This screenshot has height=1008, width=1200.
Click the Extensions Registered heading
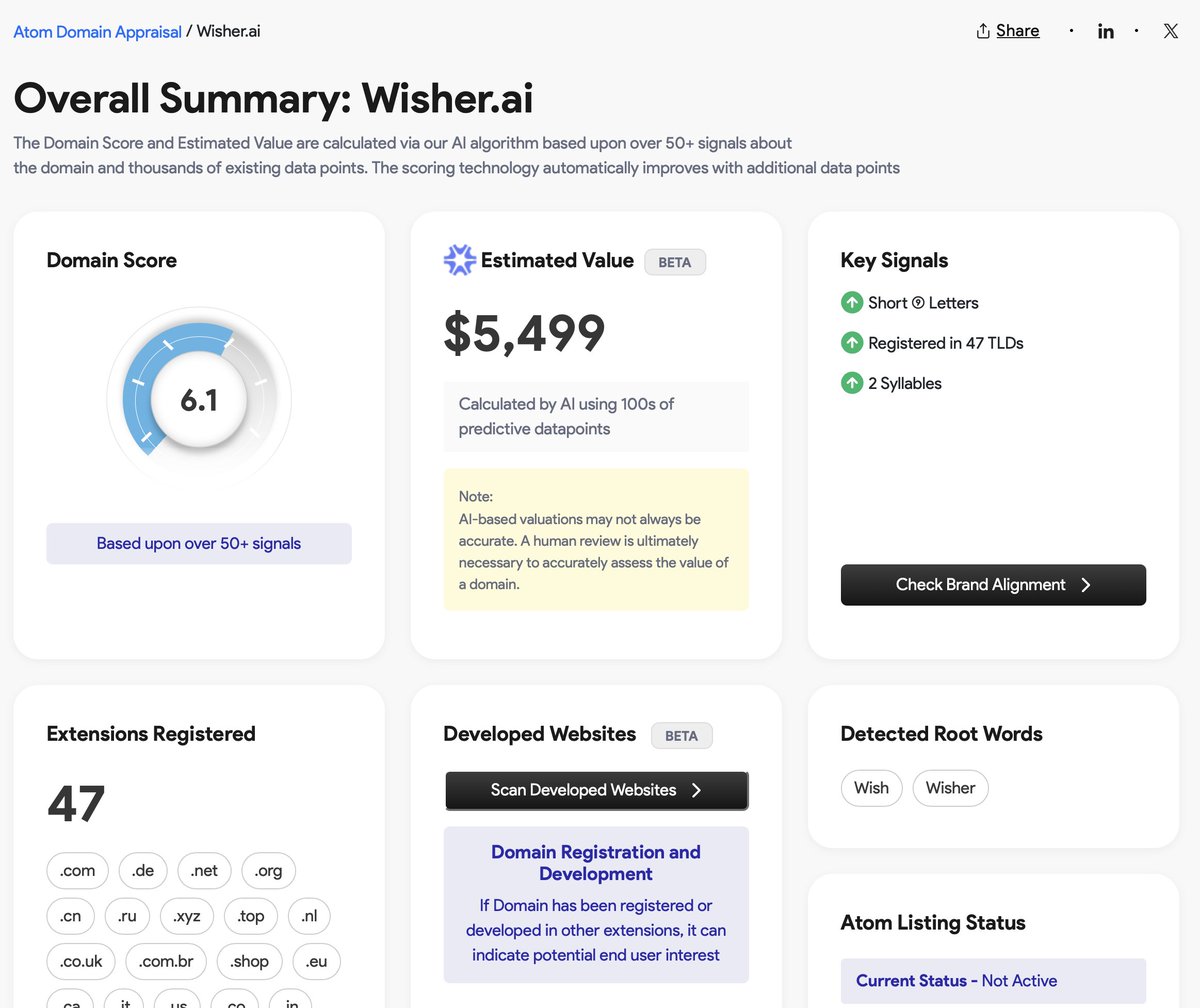[151, 734]
